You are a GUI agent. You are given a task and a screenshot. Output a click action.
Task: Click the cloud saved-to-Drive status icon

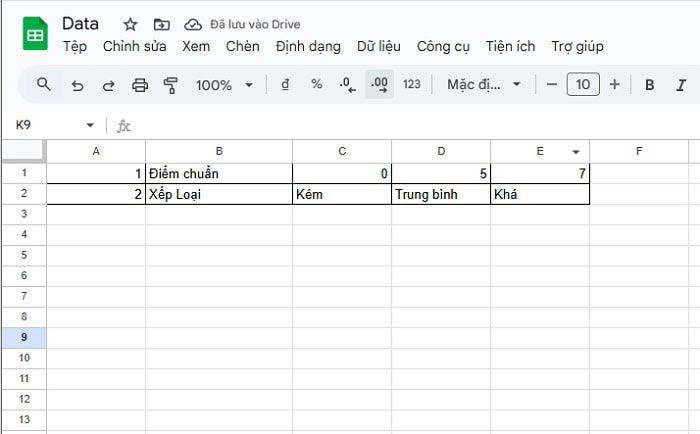193,24
